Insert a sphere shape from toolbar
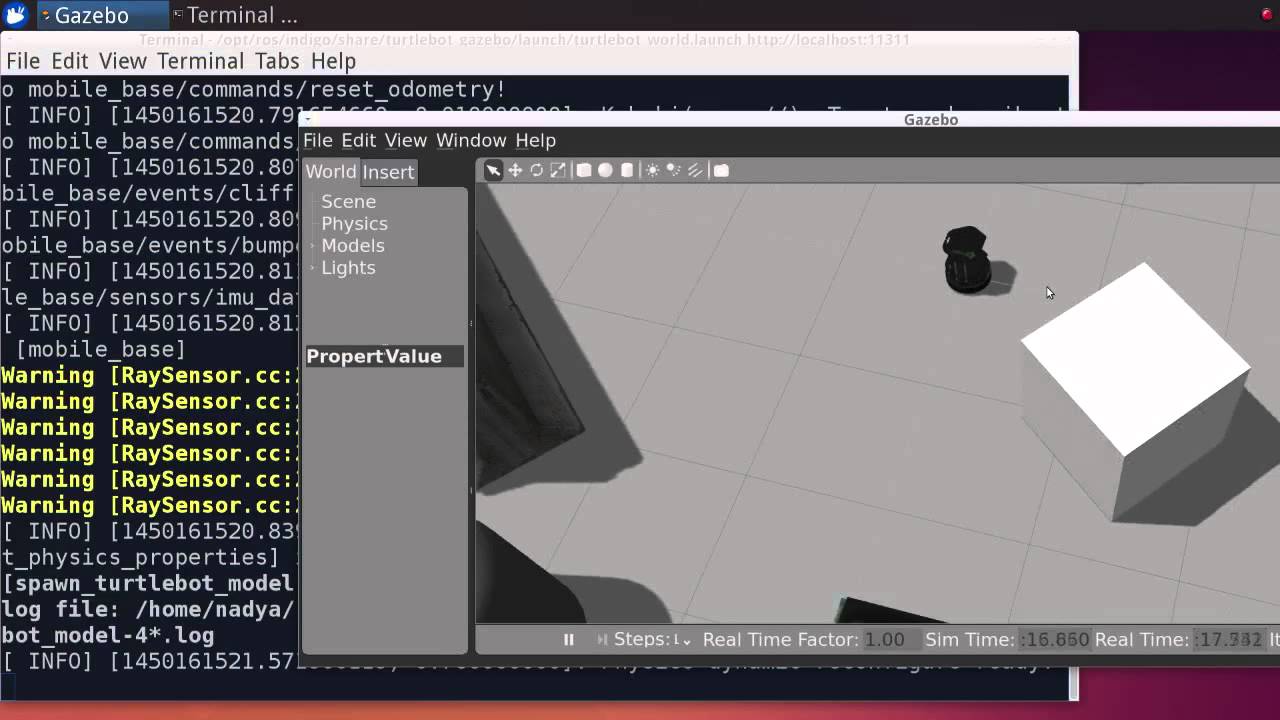The width and height of the screenshot is (1280, 720). tap(605, 170)
